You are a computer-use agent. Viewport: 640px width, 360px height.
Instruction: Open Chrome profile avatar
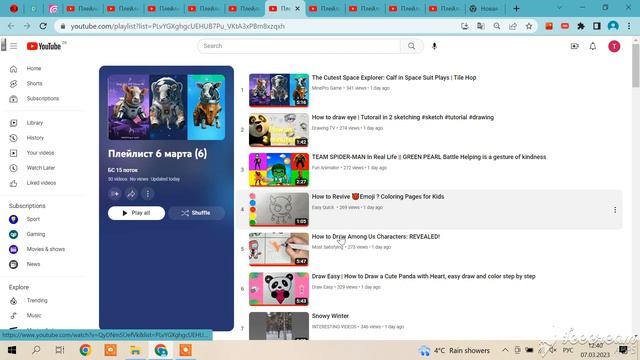pos(613,26)
